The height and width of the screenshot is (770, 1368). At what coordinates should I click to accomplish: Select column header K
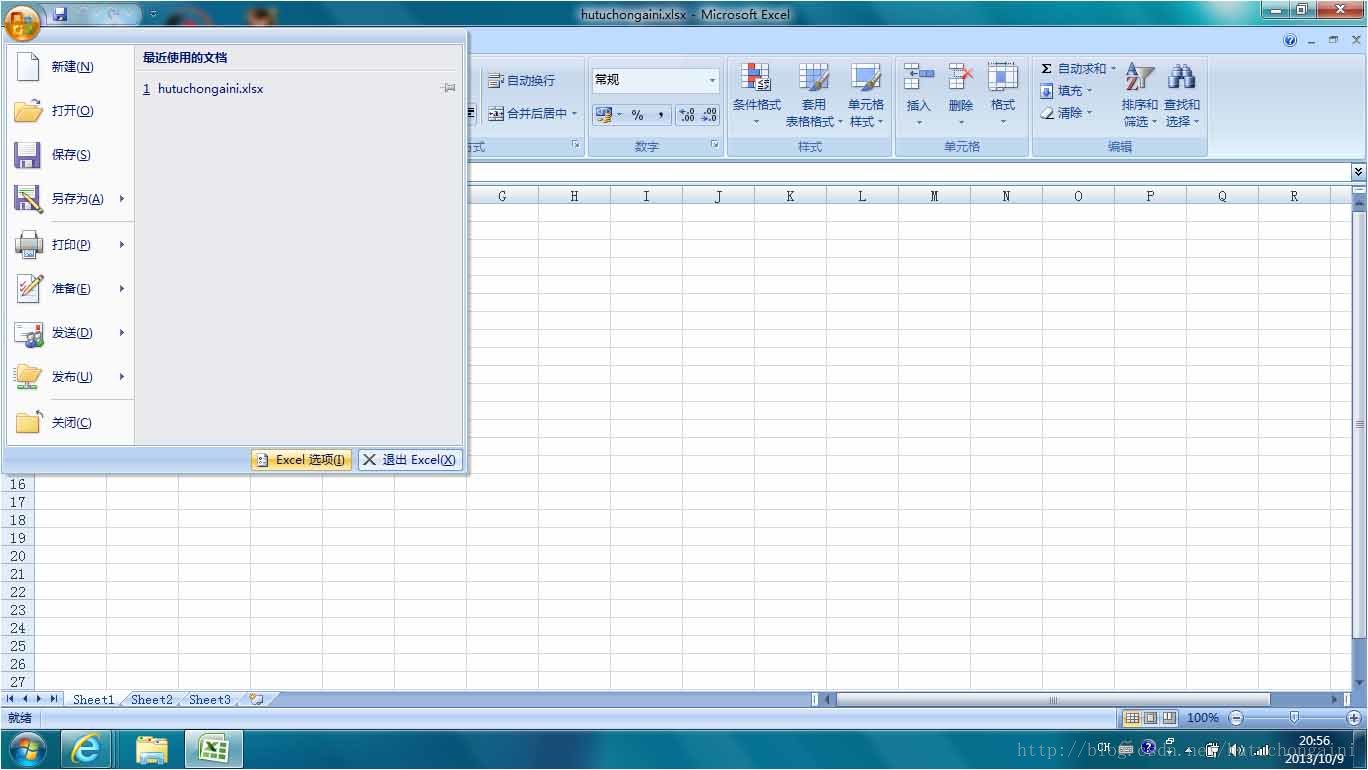pos(790,196)
